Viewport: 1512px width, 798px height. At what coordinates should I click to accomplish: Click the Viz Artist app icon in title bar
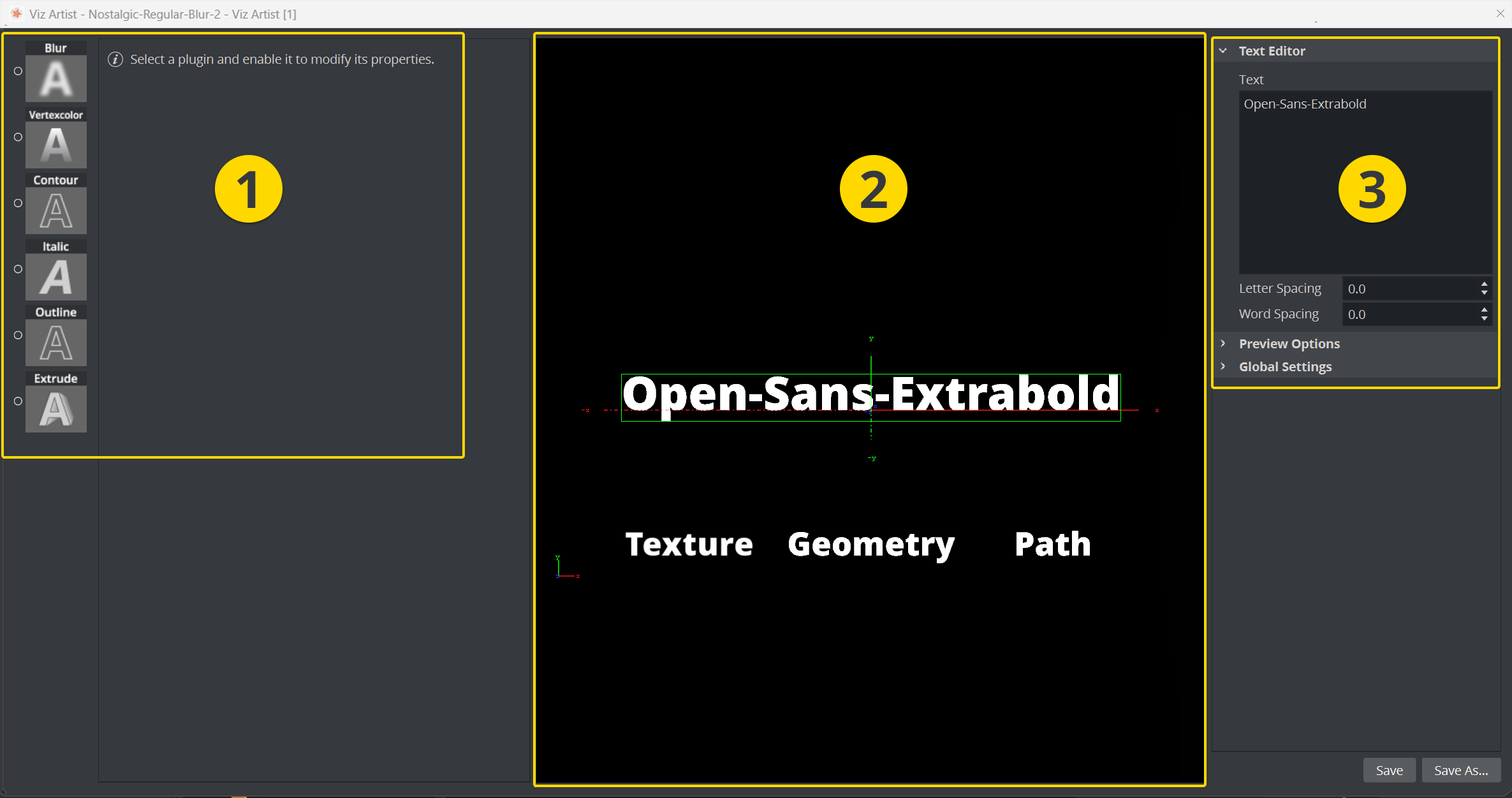17,13
